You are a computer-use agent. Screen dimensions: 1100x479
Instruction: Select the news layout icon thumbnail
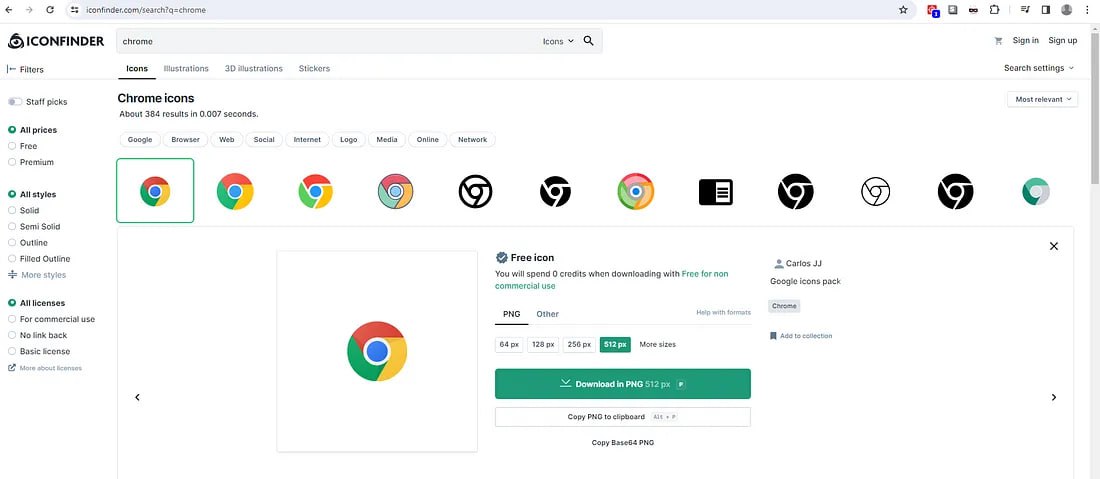(x=716, y=191)
